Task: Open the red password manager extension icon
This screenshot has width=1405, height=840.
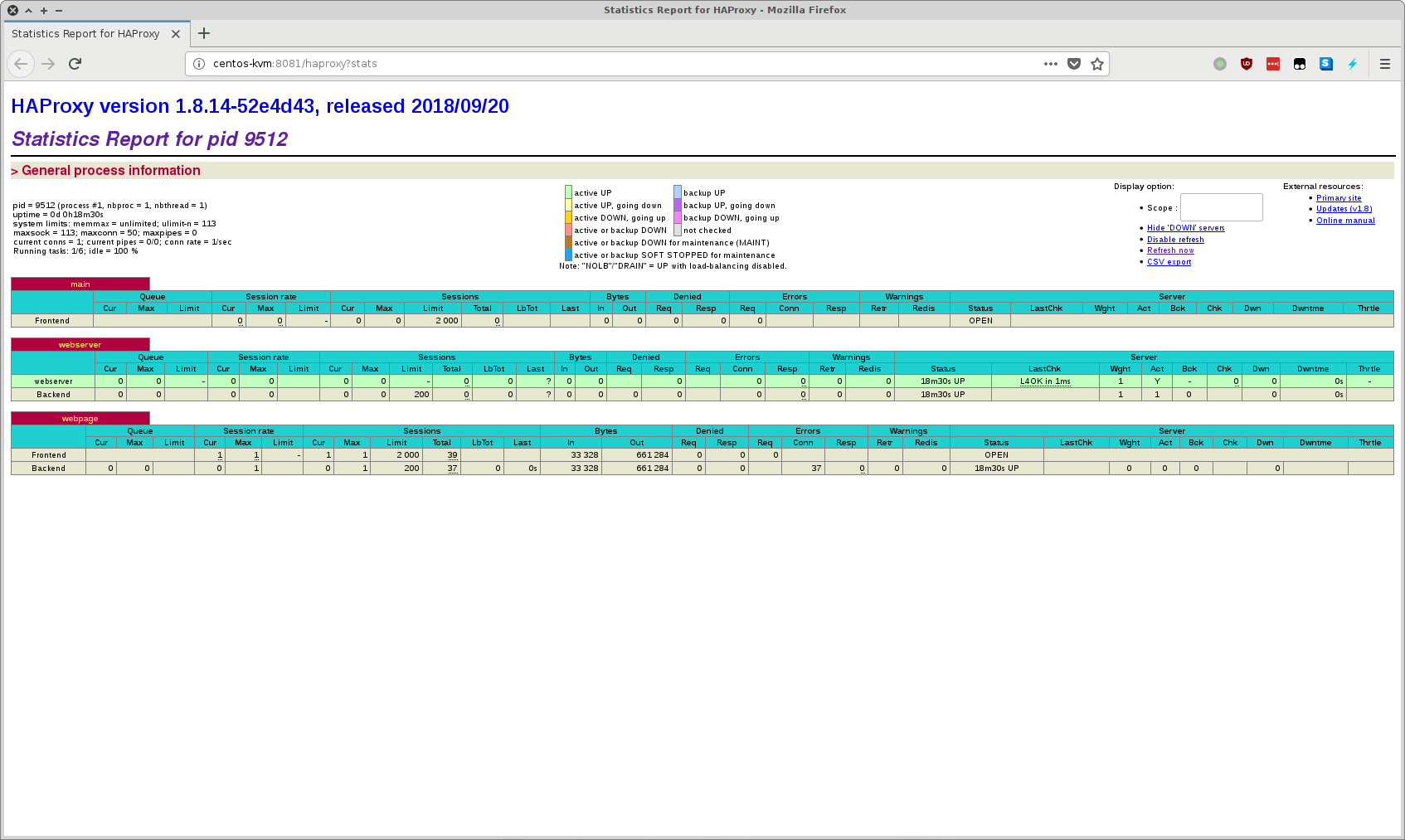Action: (1273, 64)
